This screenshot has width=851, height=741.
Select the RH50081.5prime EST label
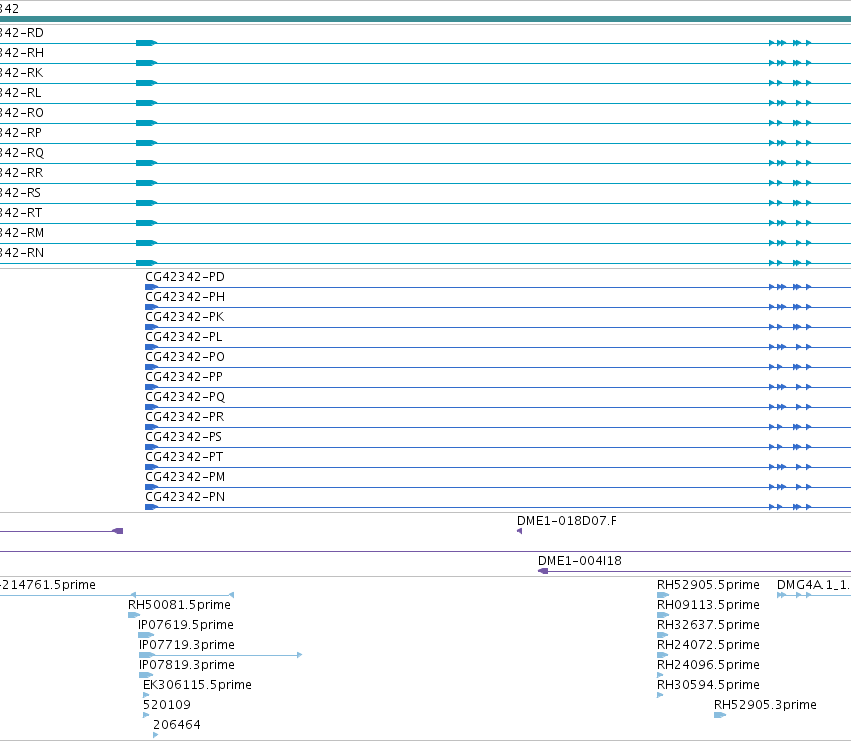click(x=180, y=605)
